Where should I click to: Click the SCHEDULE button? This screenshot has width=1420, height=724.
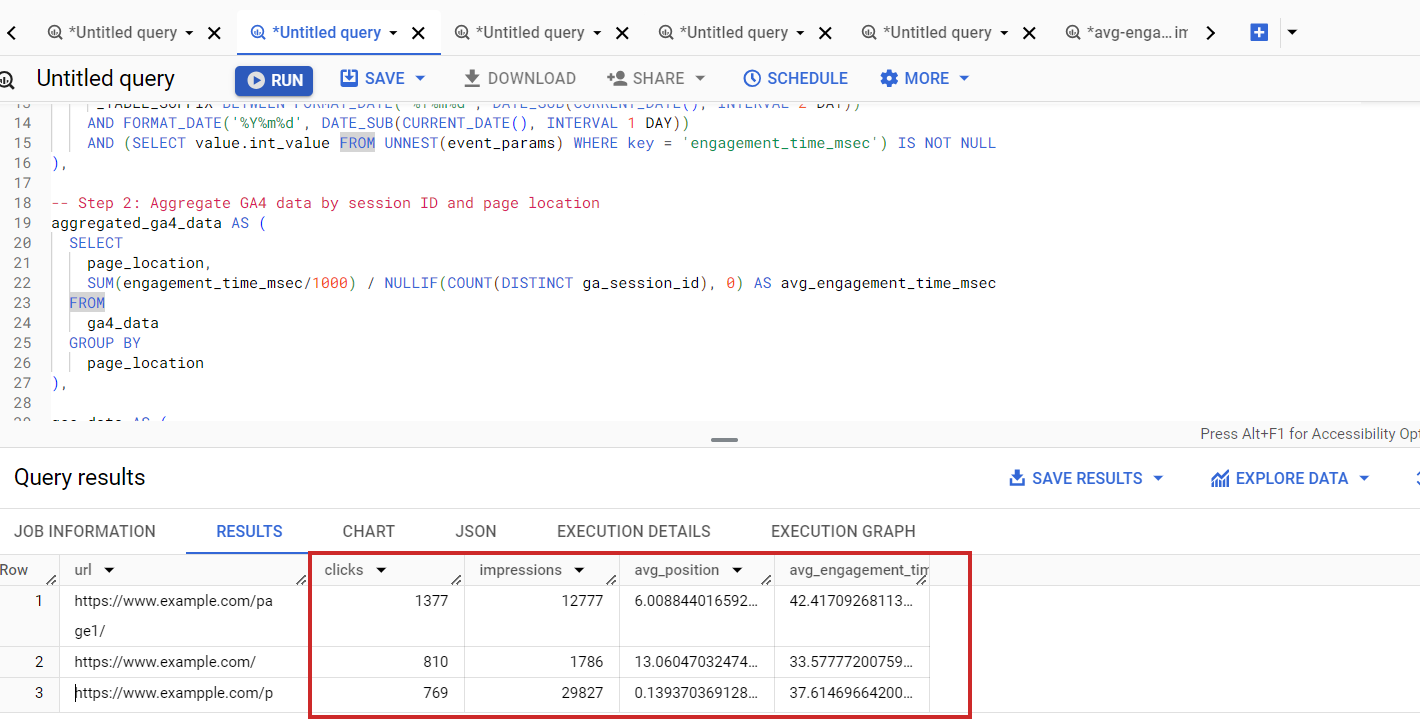tap(796, 78)
